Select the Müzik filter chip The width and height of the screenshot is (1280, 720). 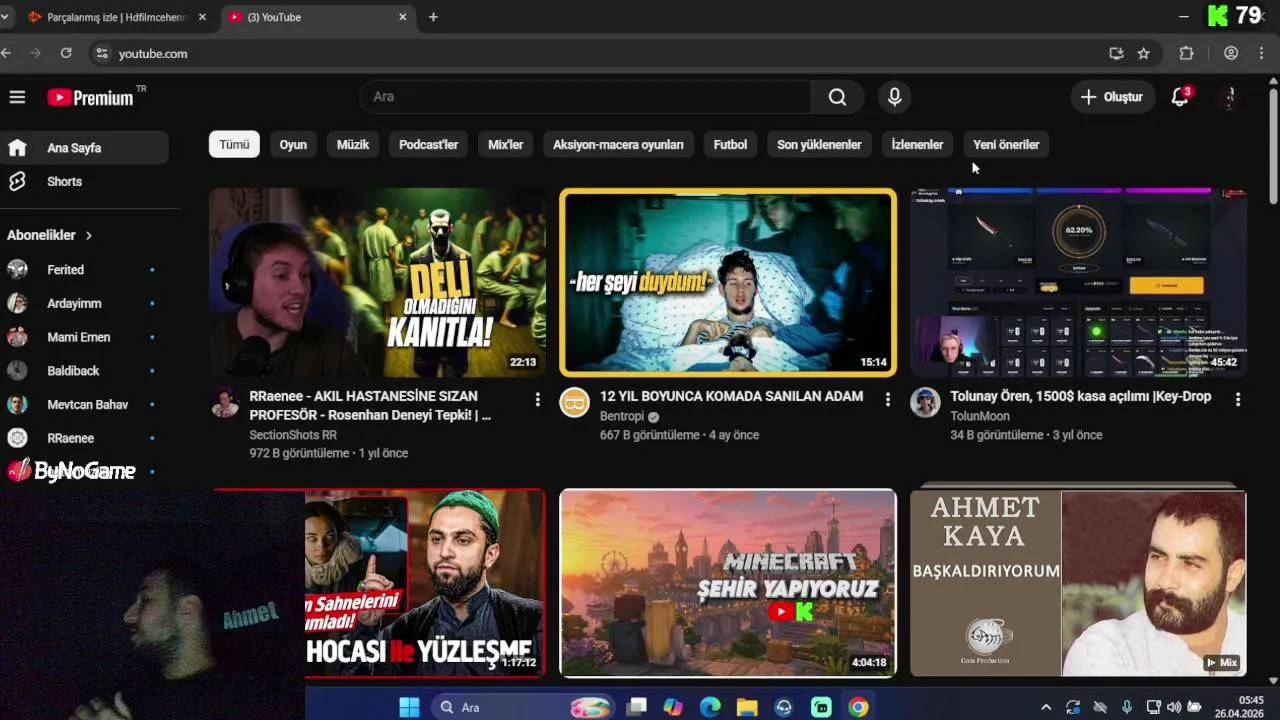(353, 145)
